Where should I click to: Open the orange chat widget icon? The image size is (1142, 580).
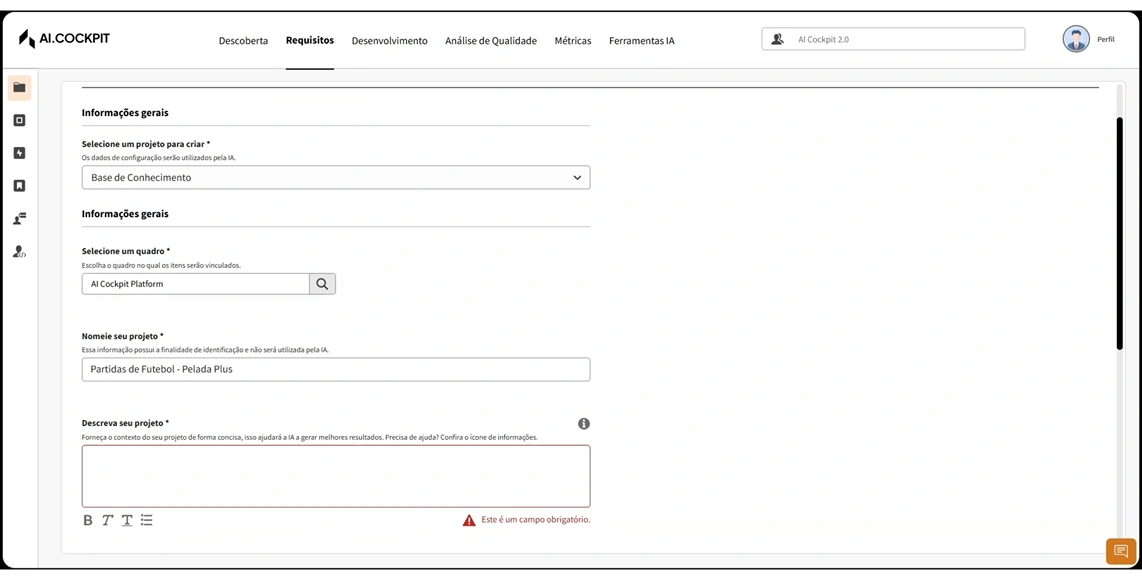coord(1120,551)
